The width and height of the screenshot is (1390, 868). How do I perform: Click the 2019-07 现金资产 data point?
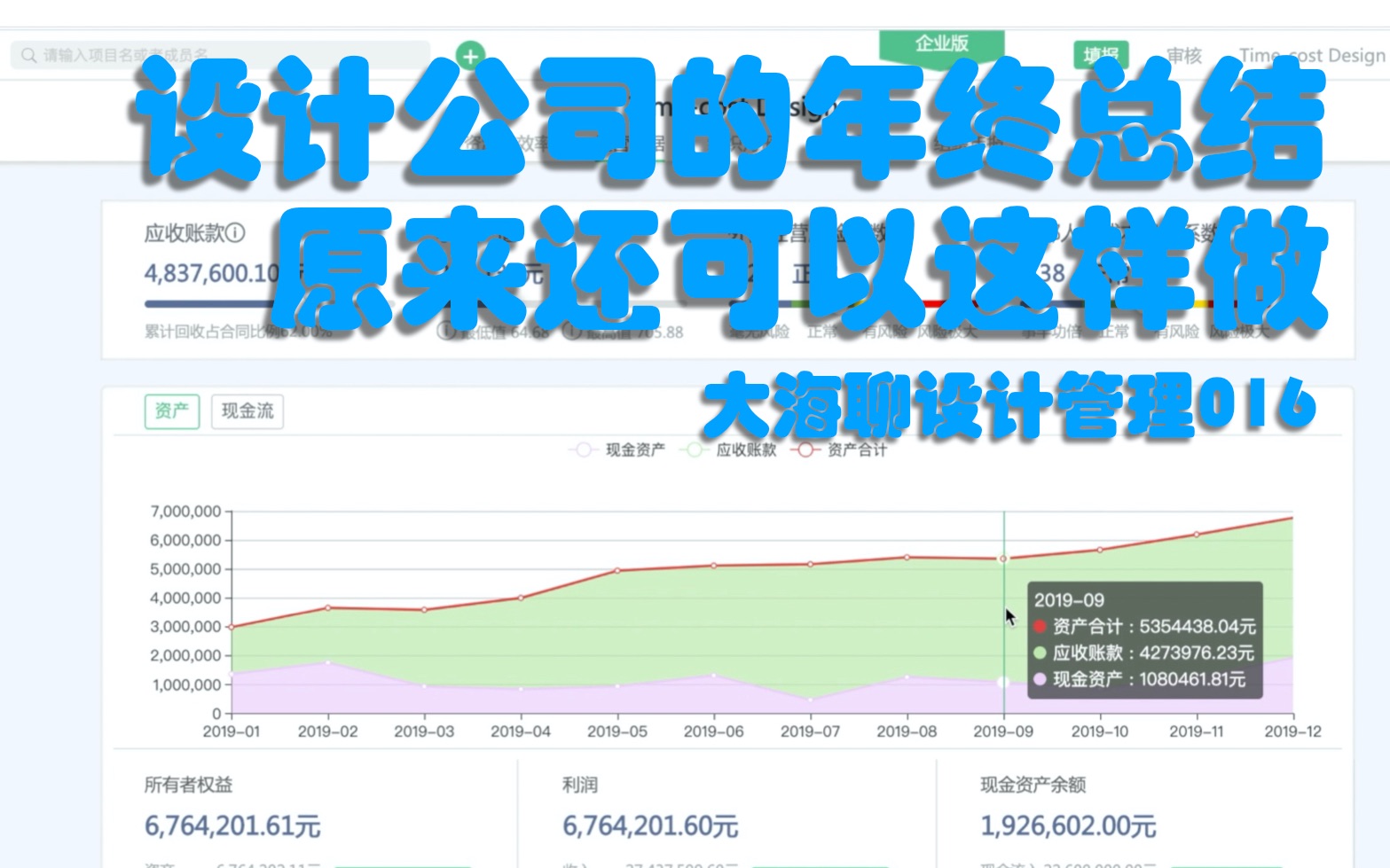[x=811, y=700]
